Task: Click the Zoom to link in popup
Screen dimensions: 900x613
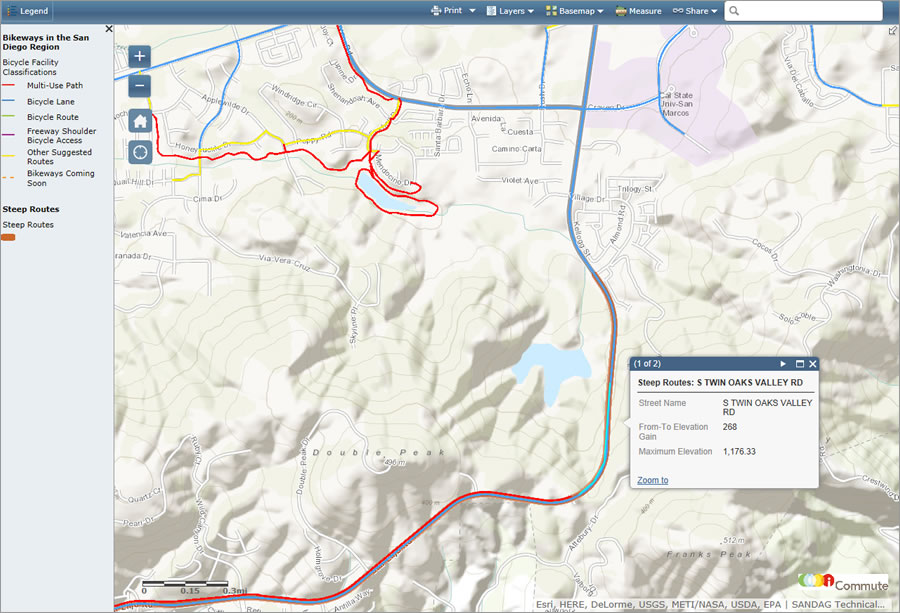Action: (652, 480)
